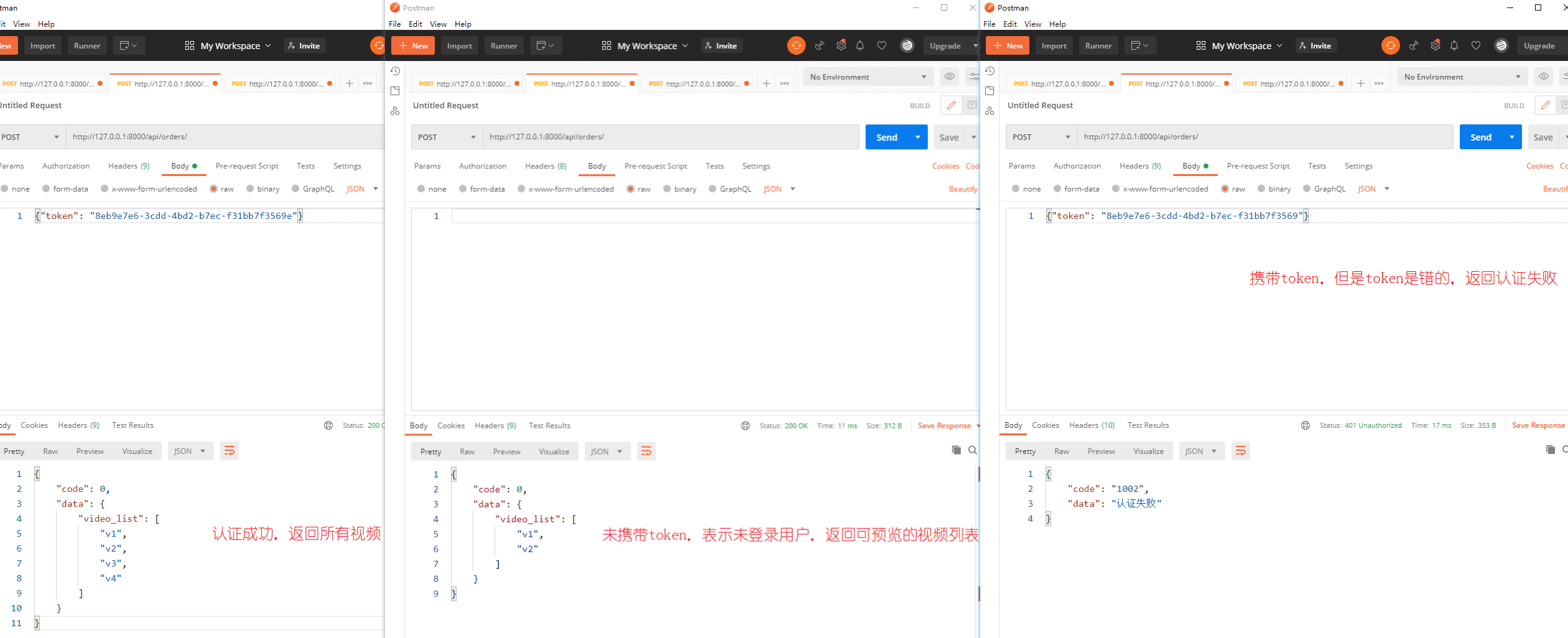Click the heart icon in middle Postman window
Screen dimensions: 1568x638
click(881, 45)
